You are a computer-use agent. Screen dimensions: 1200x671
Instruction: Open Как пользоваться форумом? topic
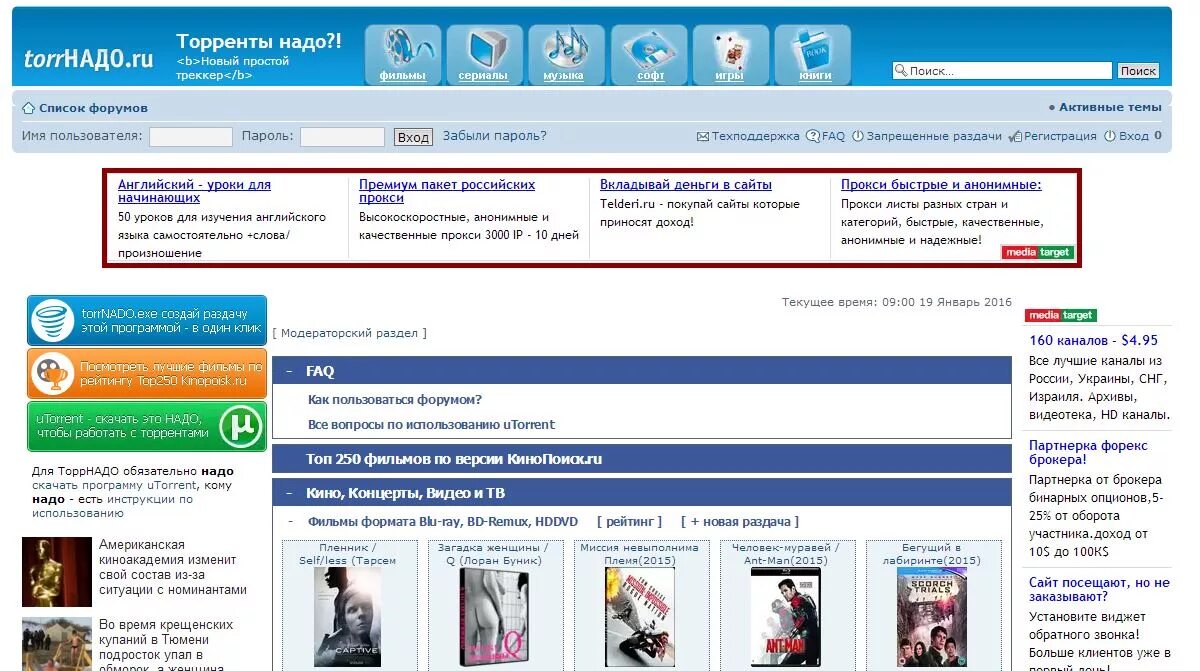point(395,400)
